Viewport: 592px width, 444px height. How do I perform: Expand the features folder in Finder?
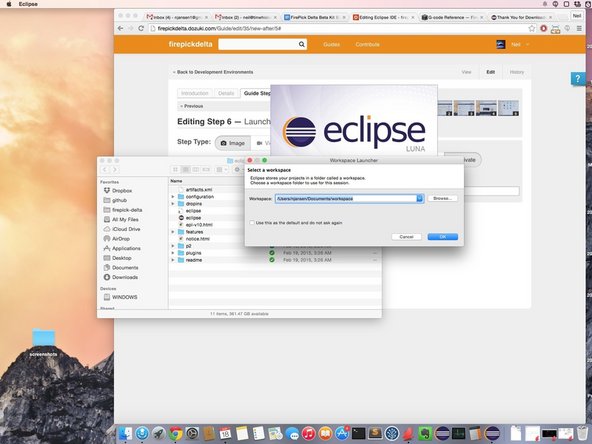tap(173, 232)
